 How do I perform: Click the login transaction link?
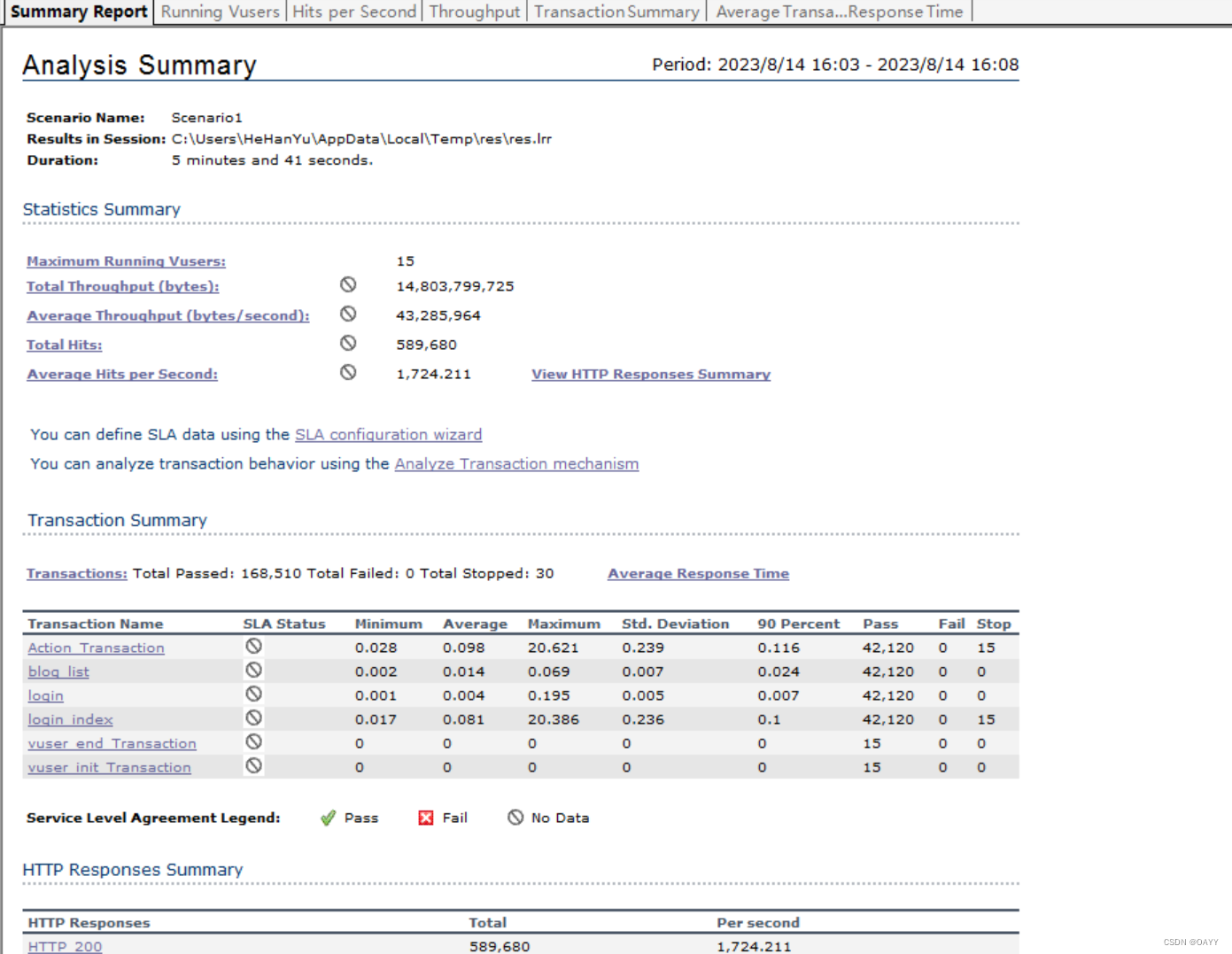coord(45,695)
